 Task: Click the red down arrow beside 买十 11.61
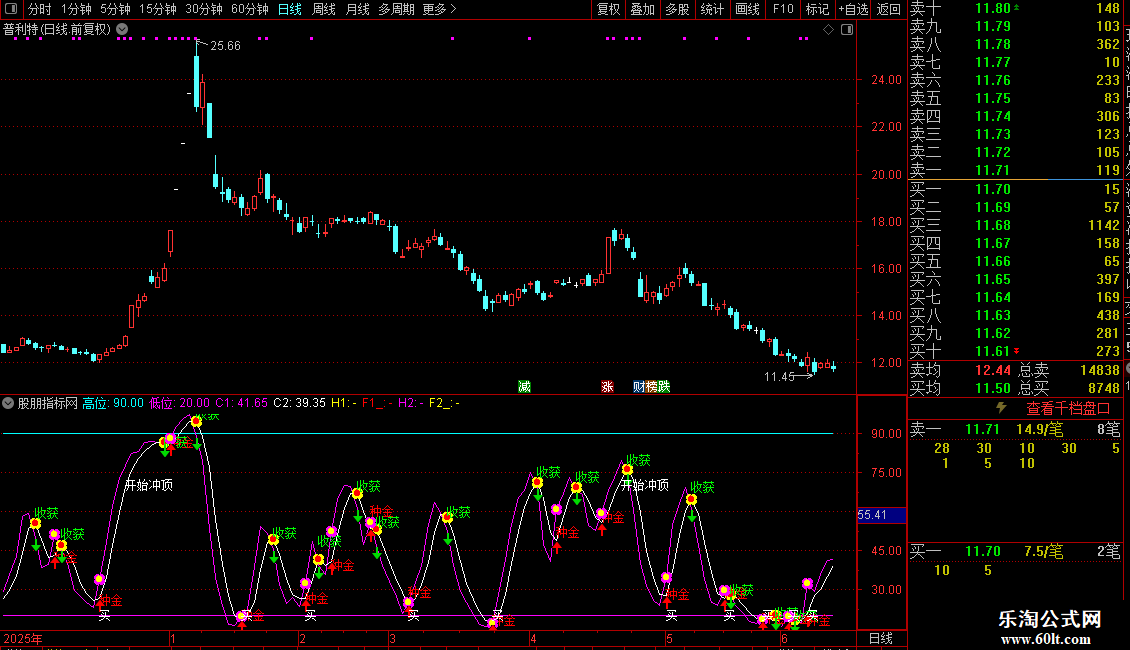pyautogui.click(x=1017, y=351)
